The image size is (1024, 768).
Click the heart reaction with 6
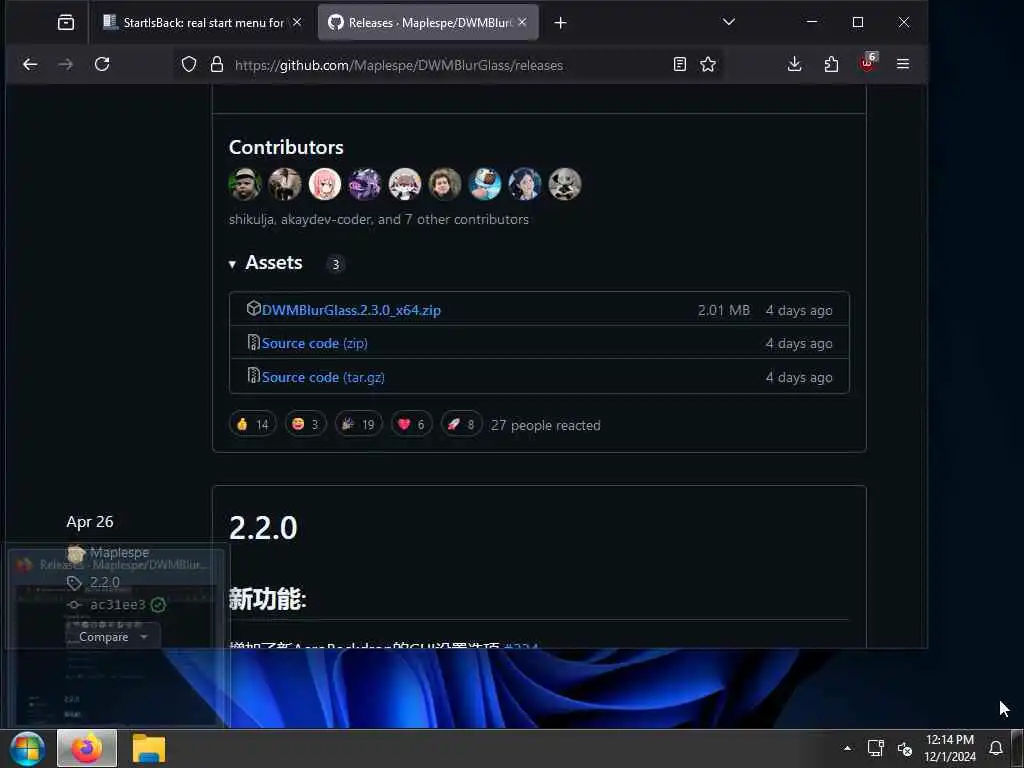tap(411, 424)
